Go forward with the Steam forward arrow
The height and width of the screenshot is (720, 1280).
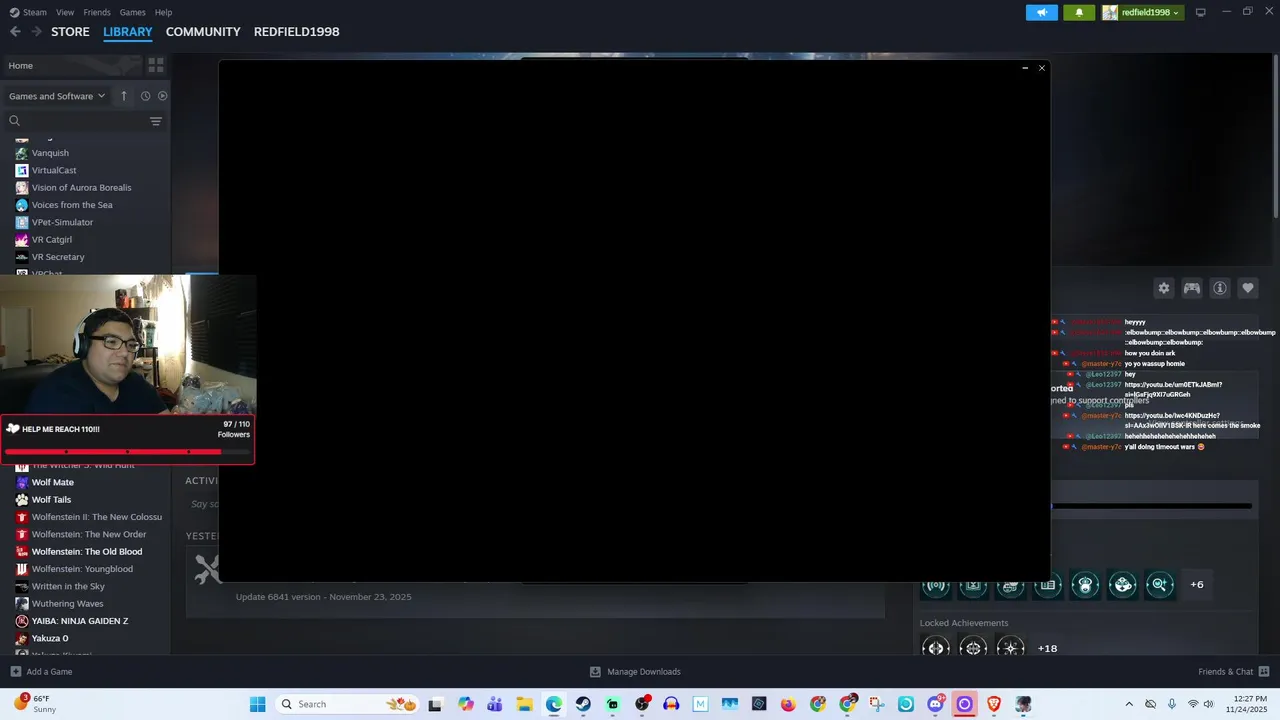[x=37, y=32]
